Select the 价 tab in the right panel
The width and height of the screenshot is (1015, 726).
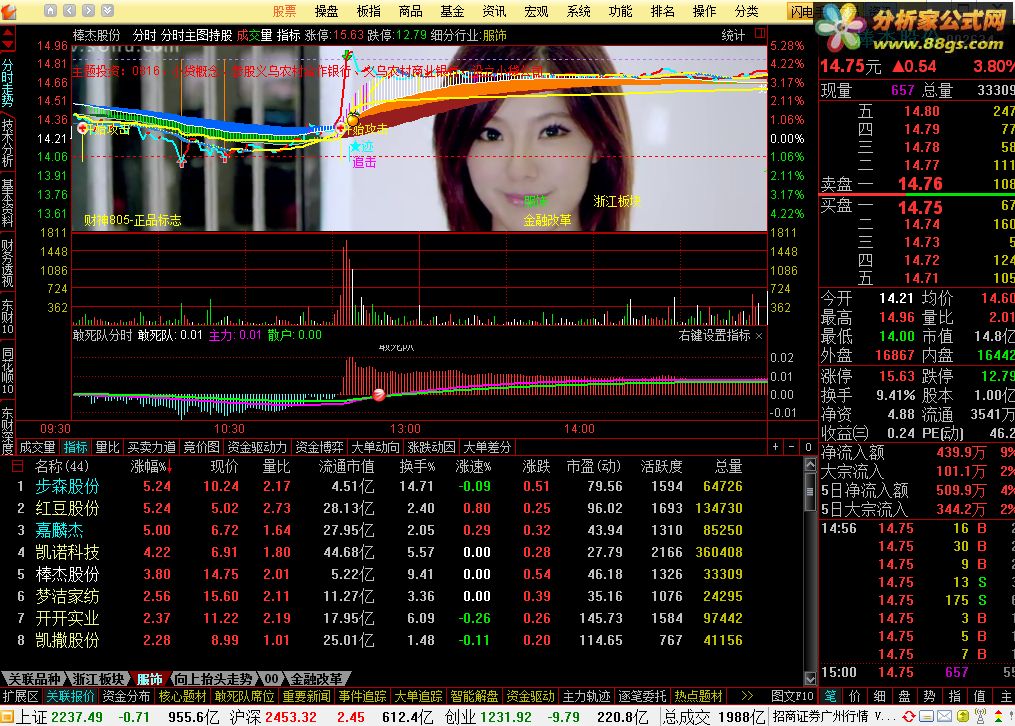(854, 696)
